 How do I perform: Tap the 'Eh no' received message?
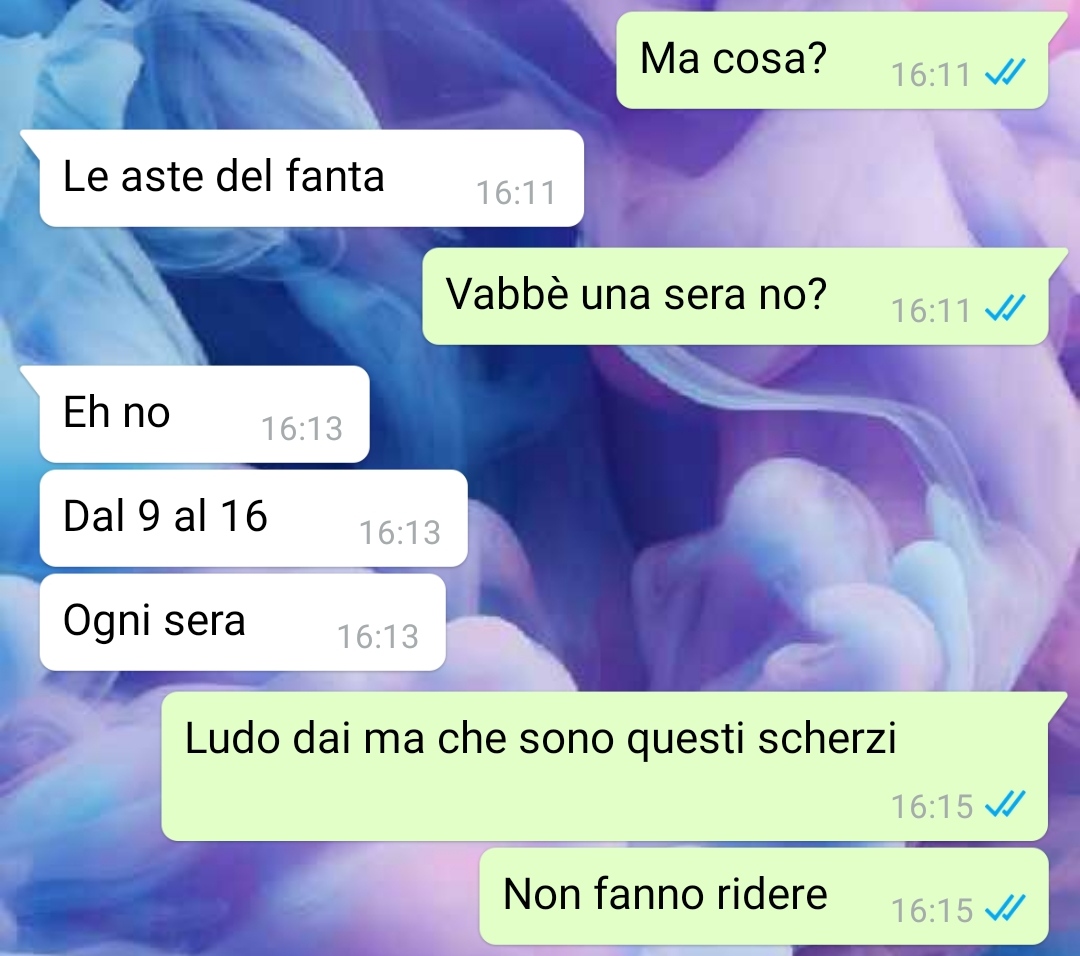(205, 414)
